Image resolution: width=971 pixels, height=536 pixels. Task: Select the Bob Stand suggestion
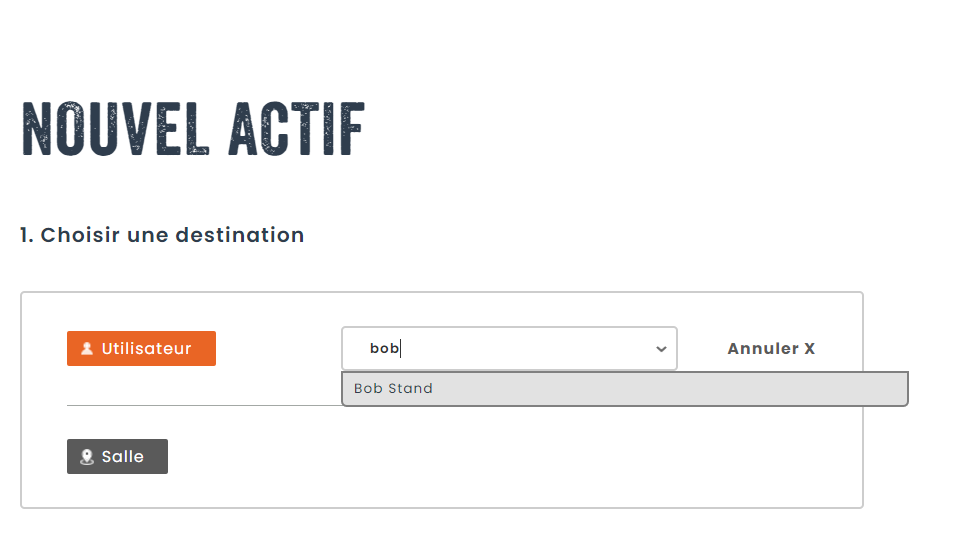click(x=394, y=389)
